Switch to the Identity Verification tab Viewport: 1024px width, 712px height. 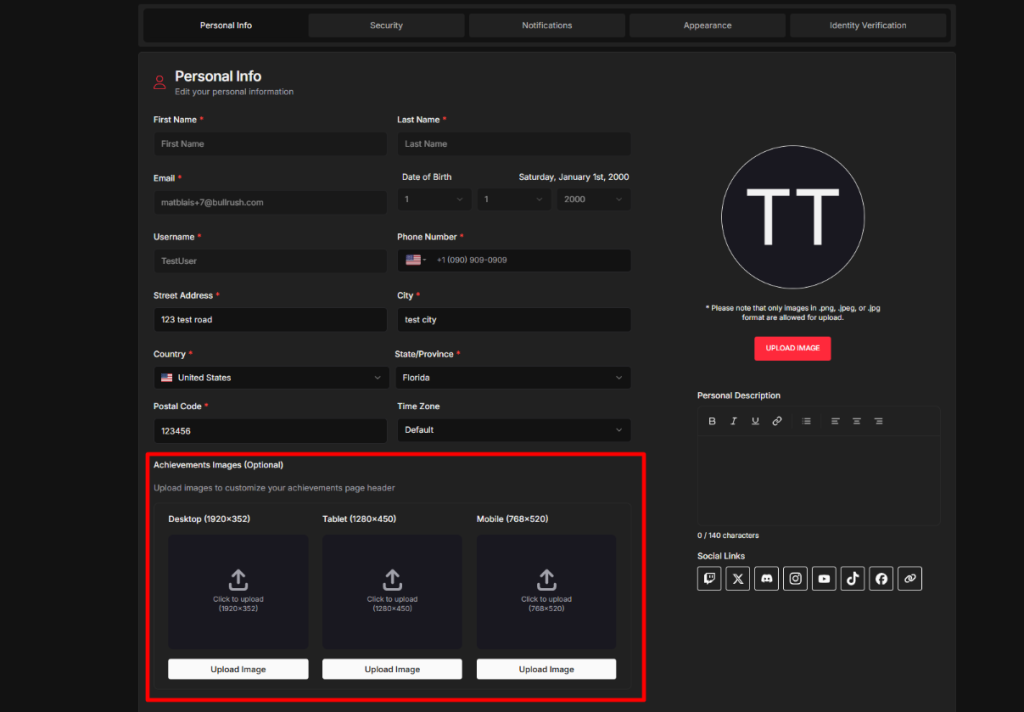pyautogui.click(x=868, y=25)
